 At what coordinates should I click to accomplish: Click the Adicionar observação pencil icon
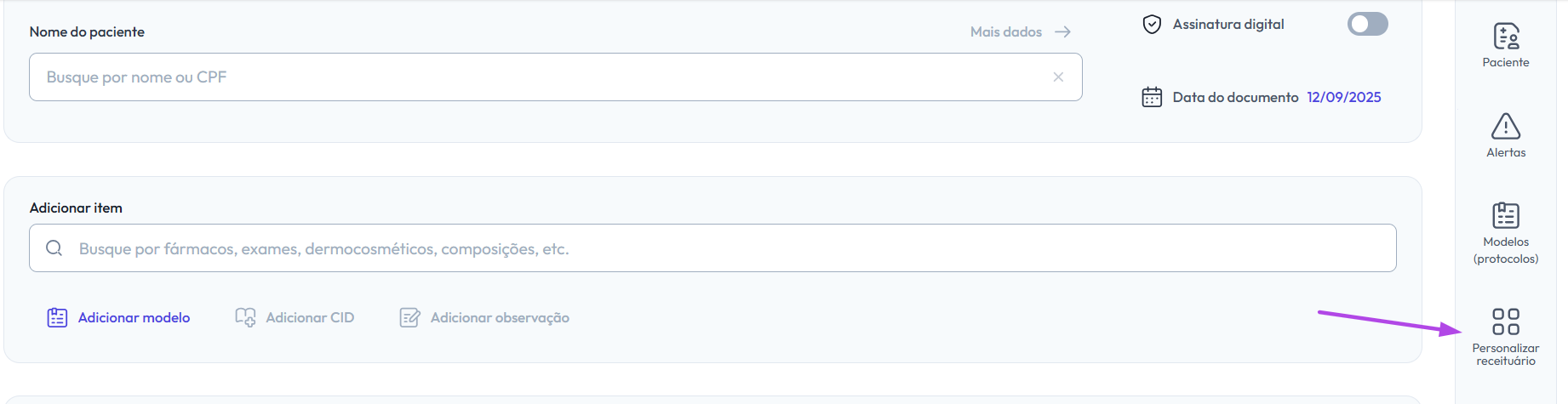tap(409, 317)
